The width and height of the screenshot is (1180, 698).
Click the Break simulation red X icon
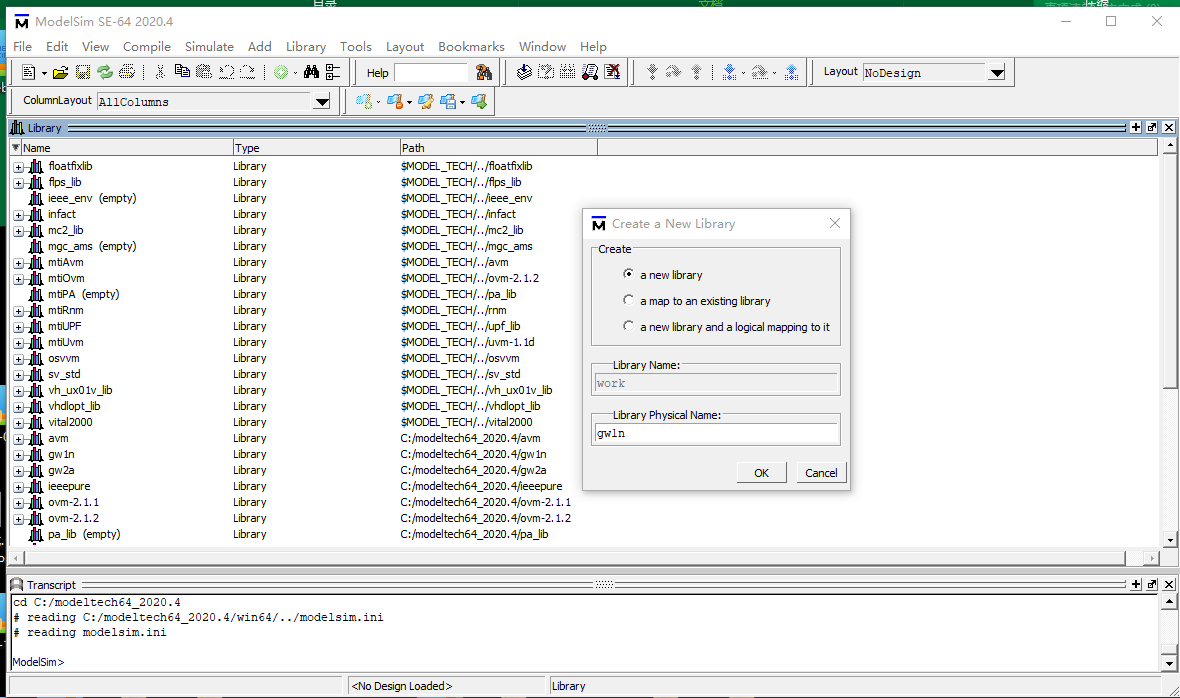pyautogui.click(x=613, y=72)
